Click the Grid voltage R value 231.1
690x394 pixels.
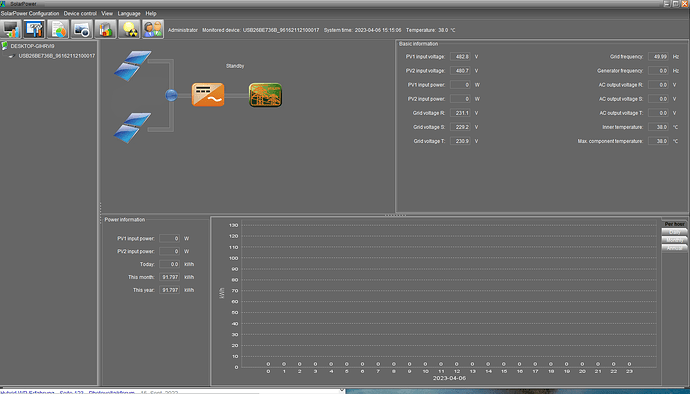coord(460,113)
